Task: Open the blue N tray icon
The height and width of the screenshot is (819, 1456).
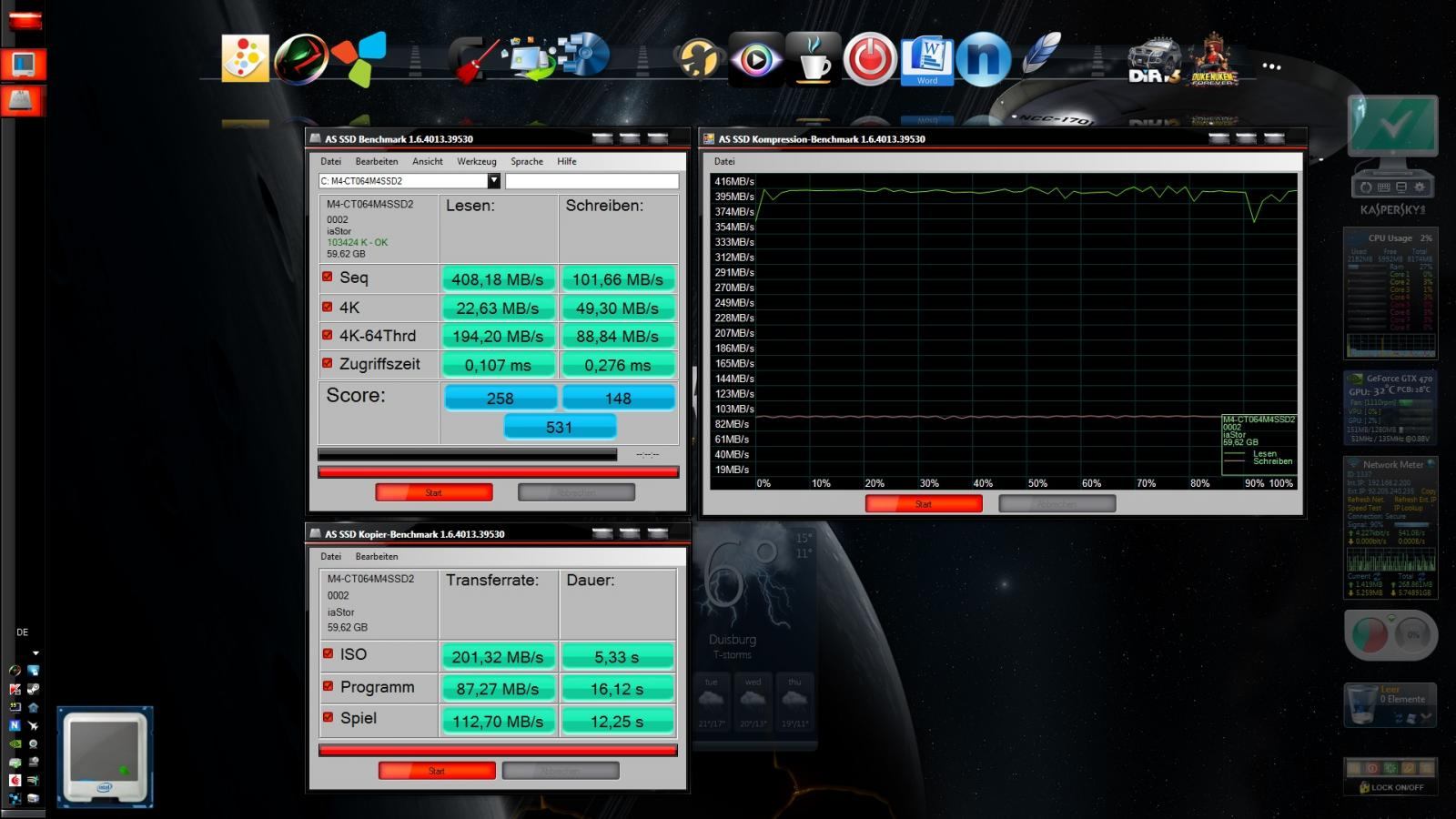Action: (x=15, y=725)
